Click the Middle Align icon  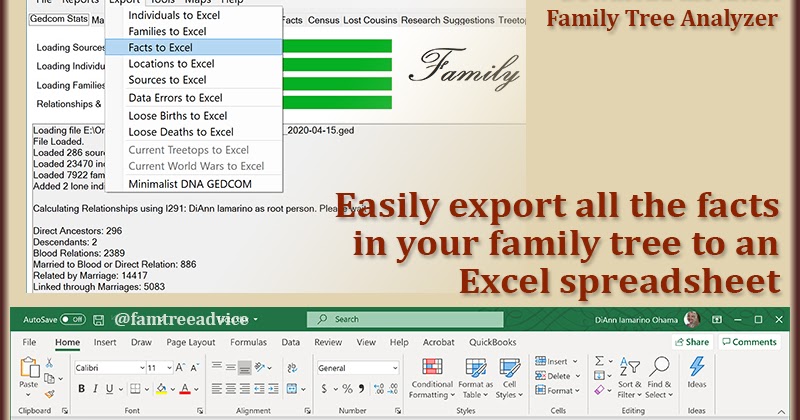[231, 367]
